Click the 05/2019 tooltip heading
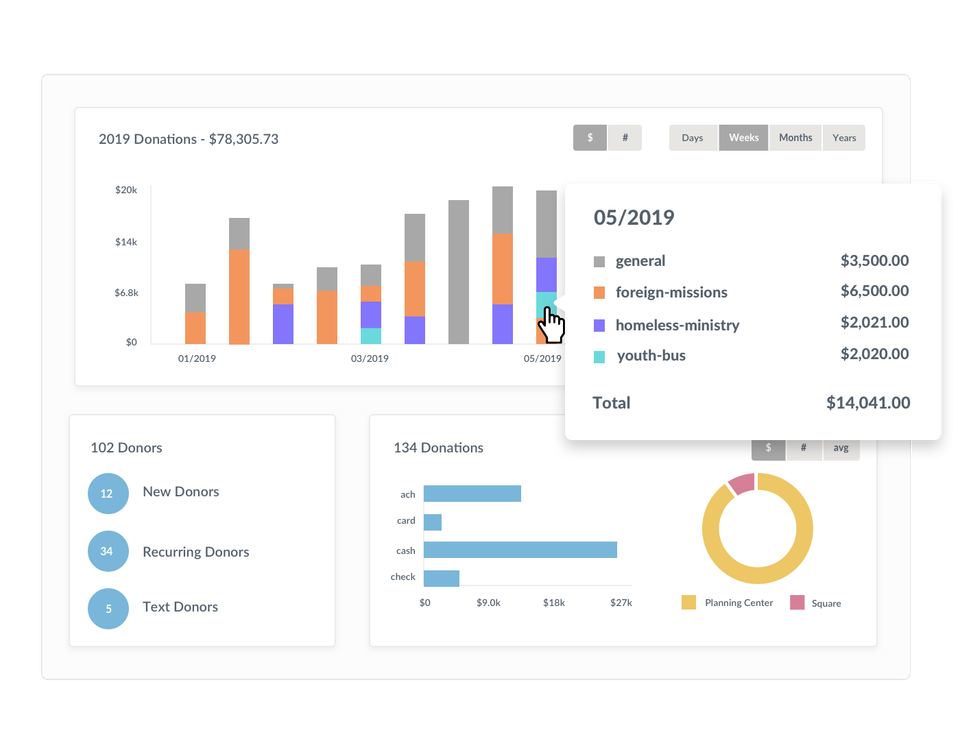The image size is (960, 754). pos(634,217)
